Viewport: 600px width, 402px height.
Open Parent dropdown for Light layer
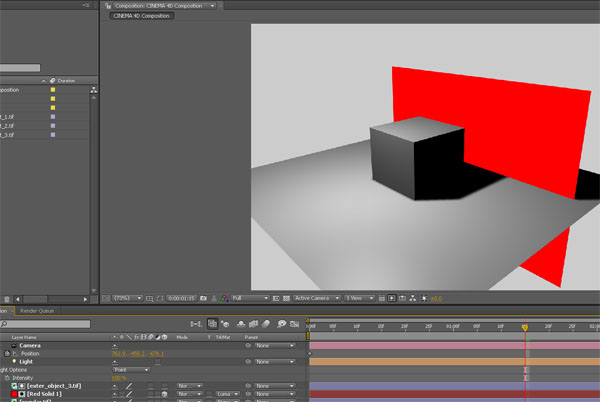click(x=274, y=361)
